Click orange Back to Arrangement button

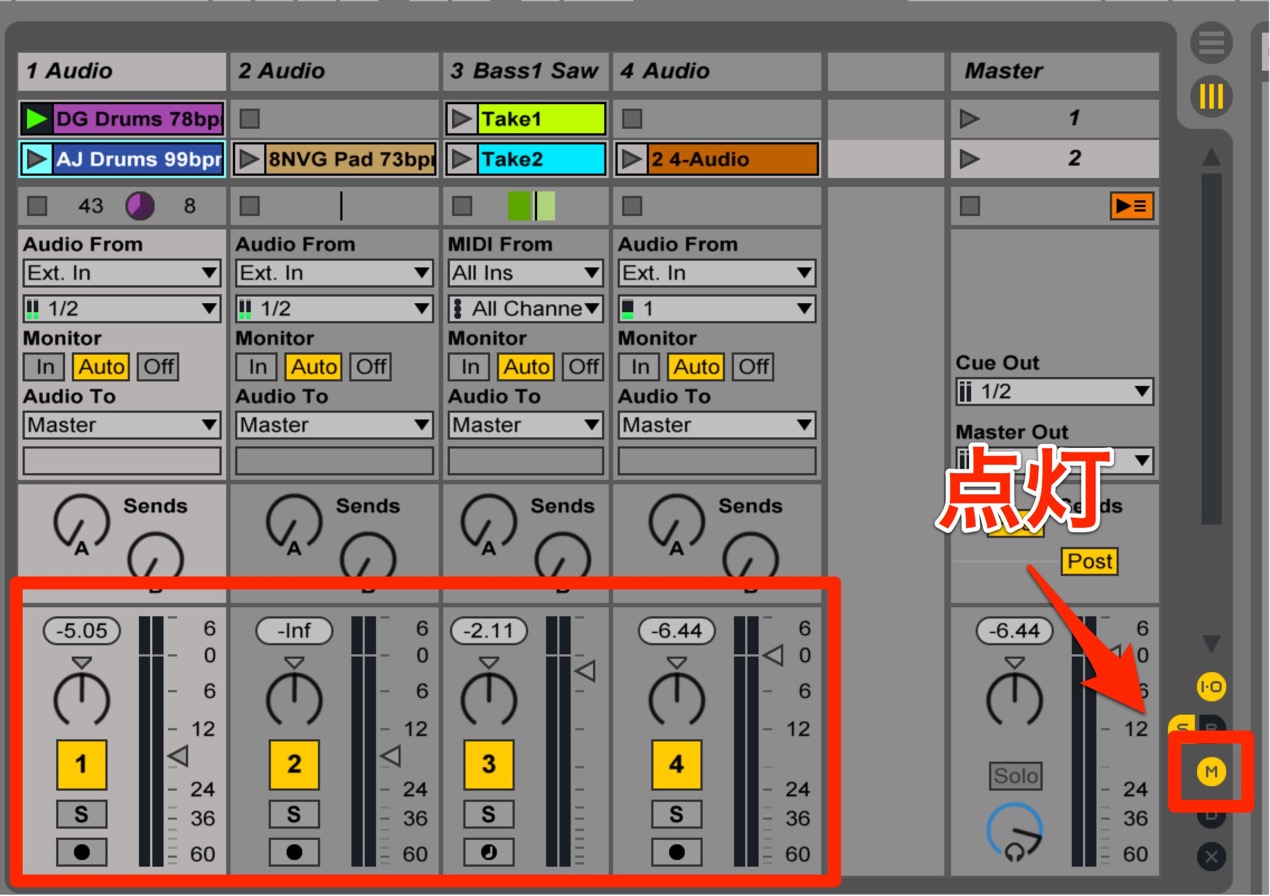pyautogui.click(x=1131, y=206)
